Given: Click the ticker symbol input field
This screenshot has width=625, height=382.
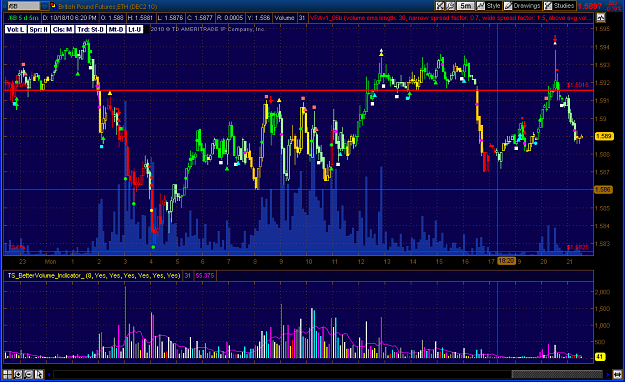Looking at the screenshot, I should [x=24, y=6].
